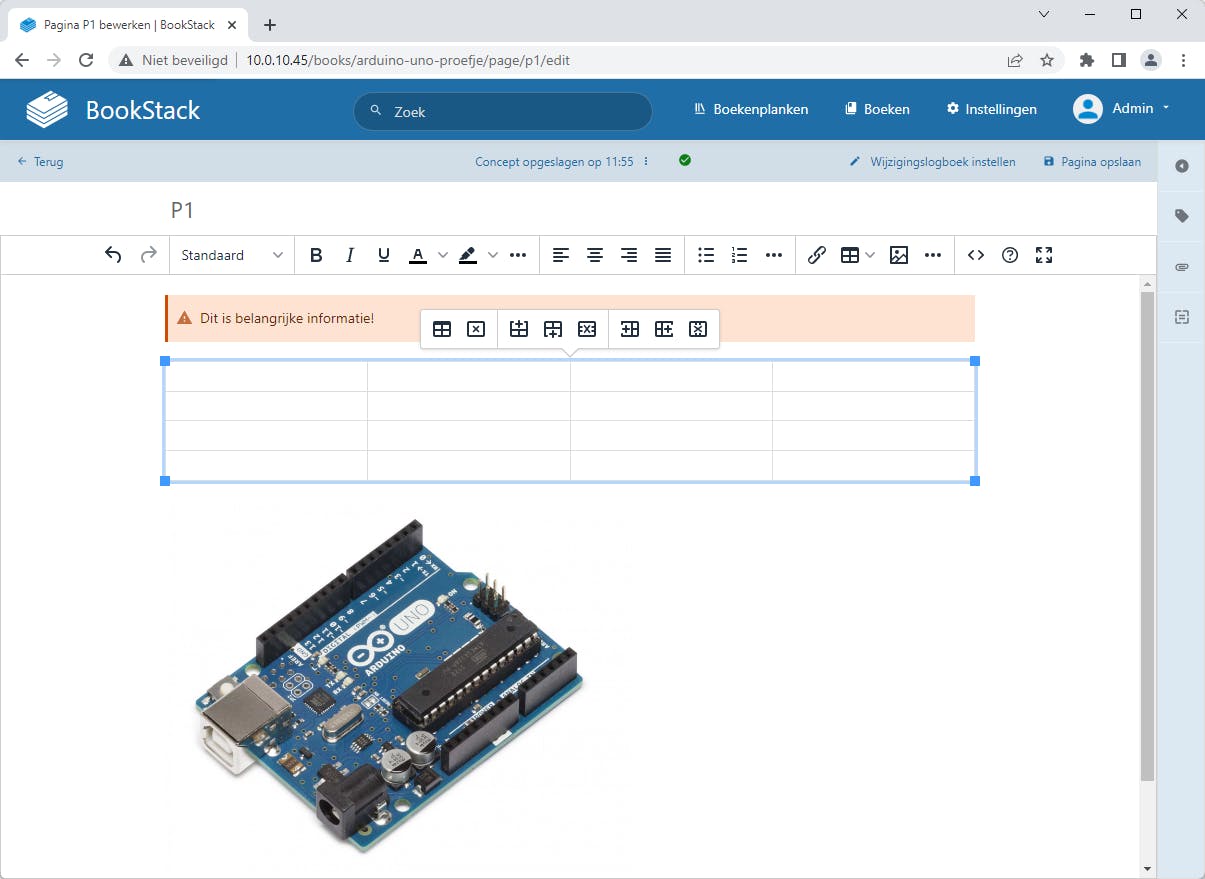
Task: Open the Admin user menu
Action: coord(1121,108)
